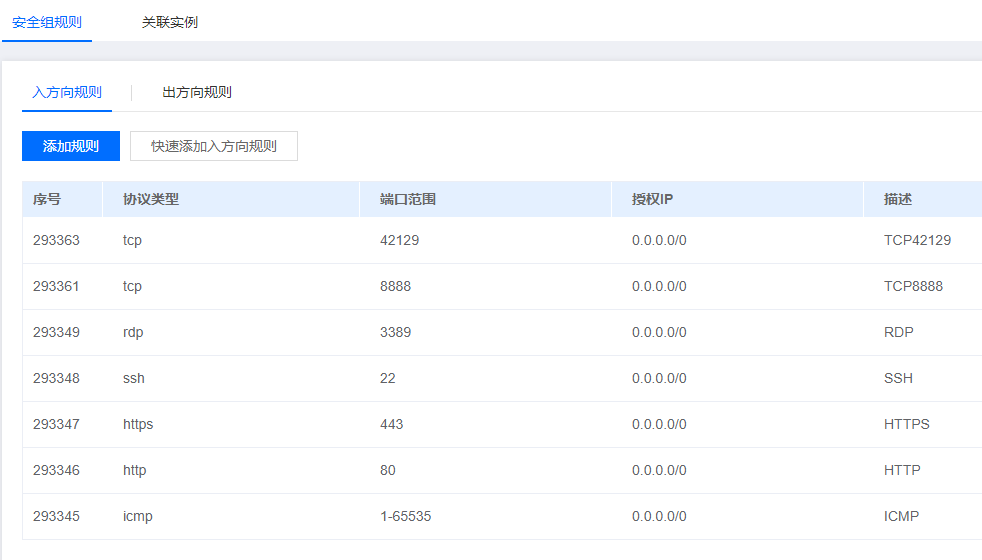Viewport: 982px width, 560px height.
Task: Click the 描述 column header
Action: [x=897, y=199]
